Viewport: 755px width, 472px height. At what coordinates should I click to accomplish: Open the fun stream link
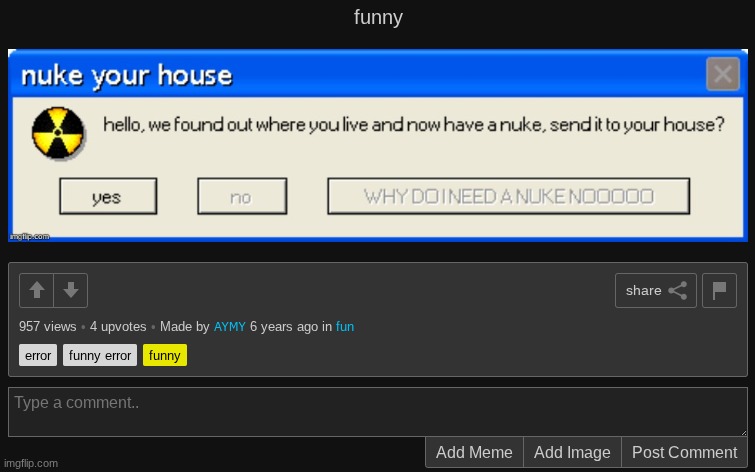point(345,327)
